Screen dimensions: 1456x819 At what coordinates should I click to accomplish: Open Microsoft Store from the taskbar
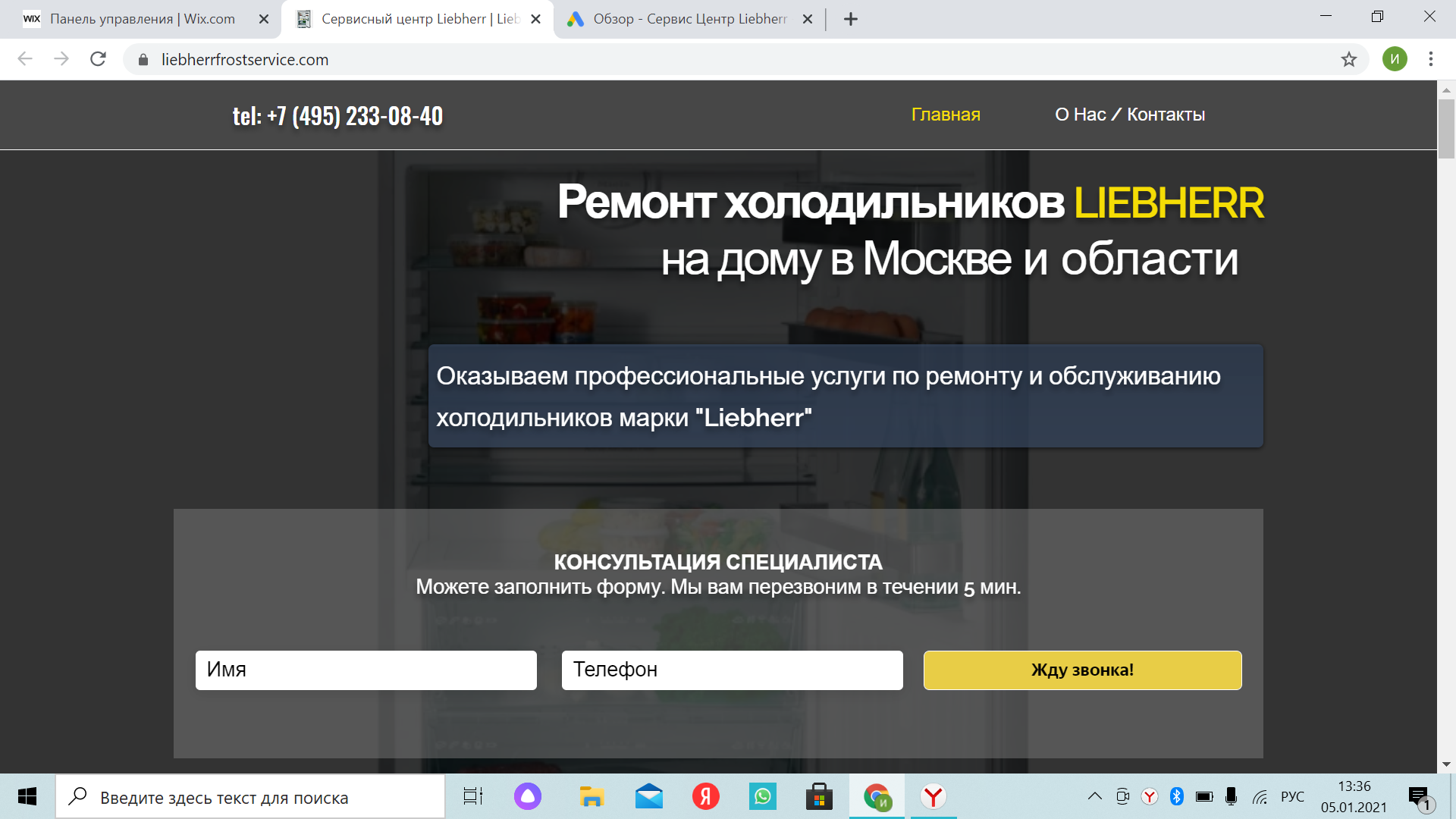point(819,797)
